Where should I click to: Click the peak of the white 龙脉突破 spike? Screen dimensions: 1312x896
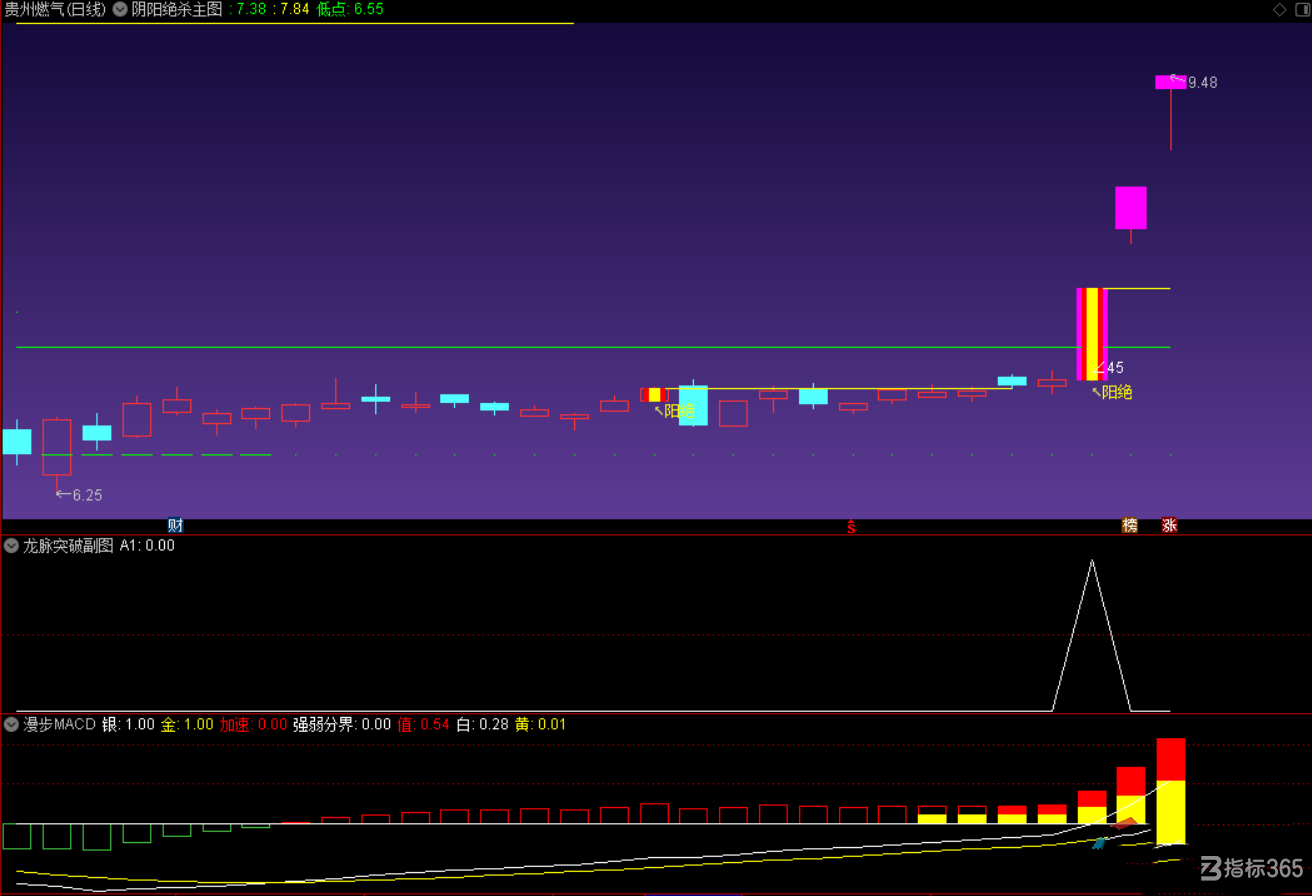coord(1091,561)
